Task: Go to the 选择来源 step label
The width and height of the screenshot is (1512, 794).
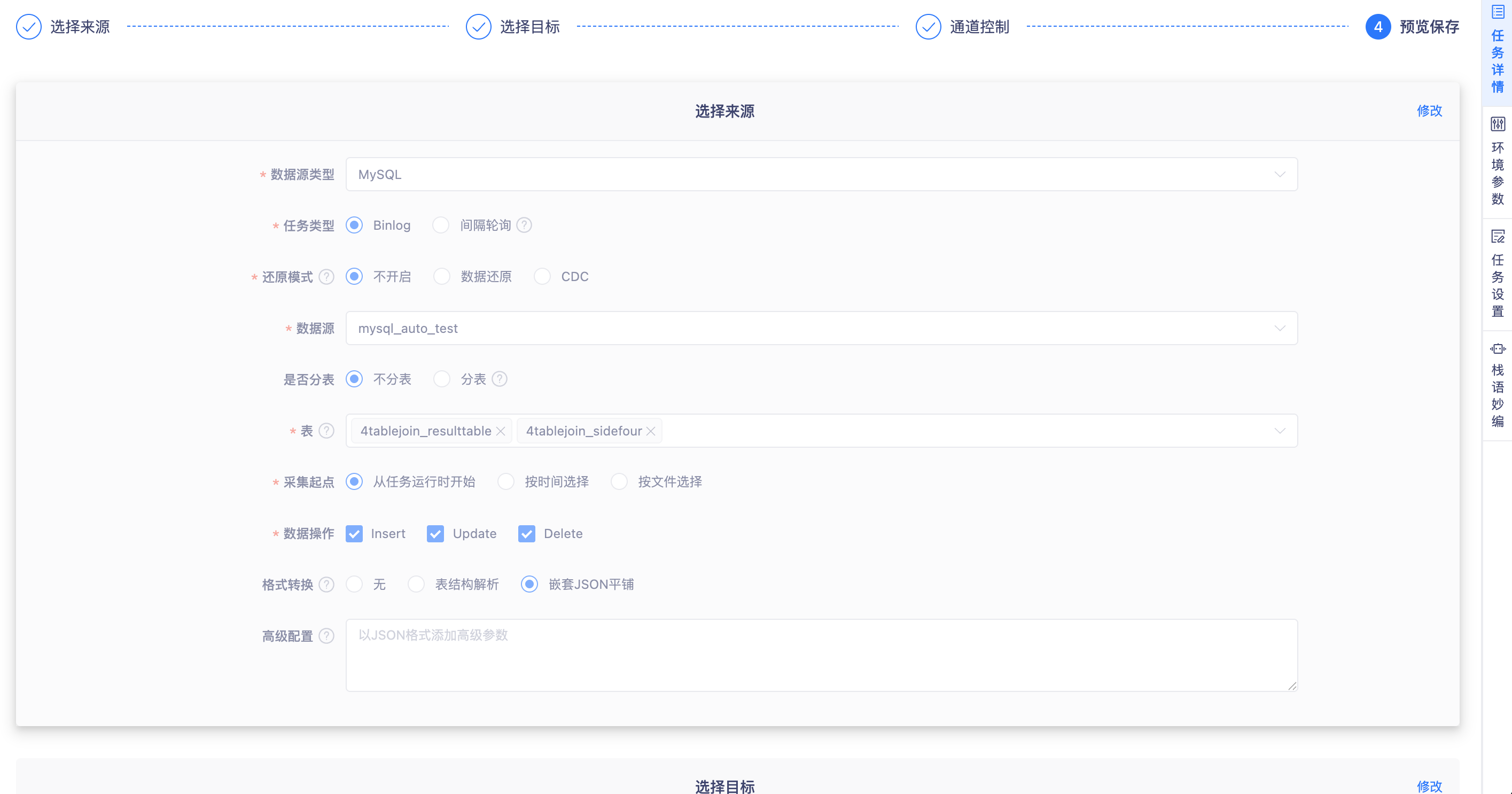Action: (80, 27)
